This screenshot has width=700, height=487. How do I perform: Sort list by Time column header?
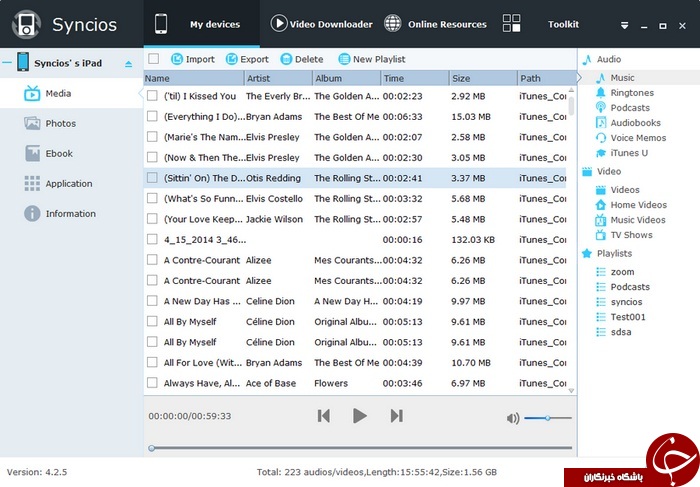point(415,78)
